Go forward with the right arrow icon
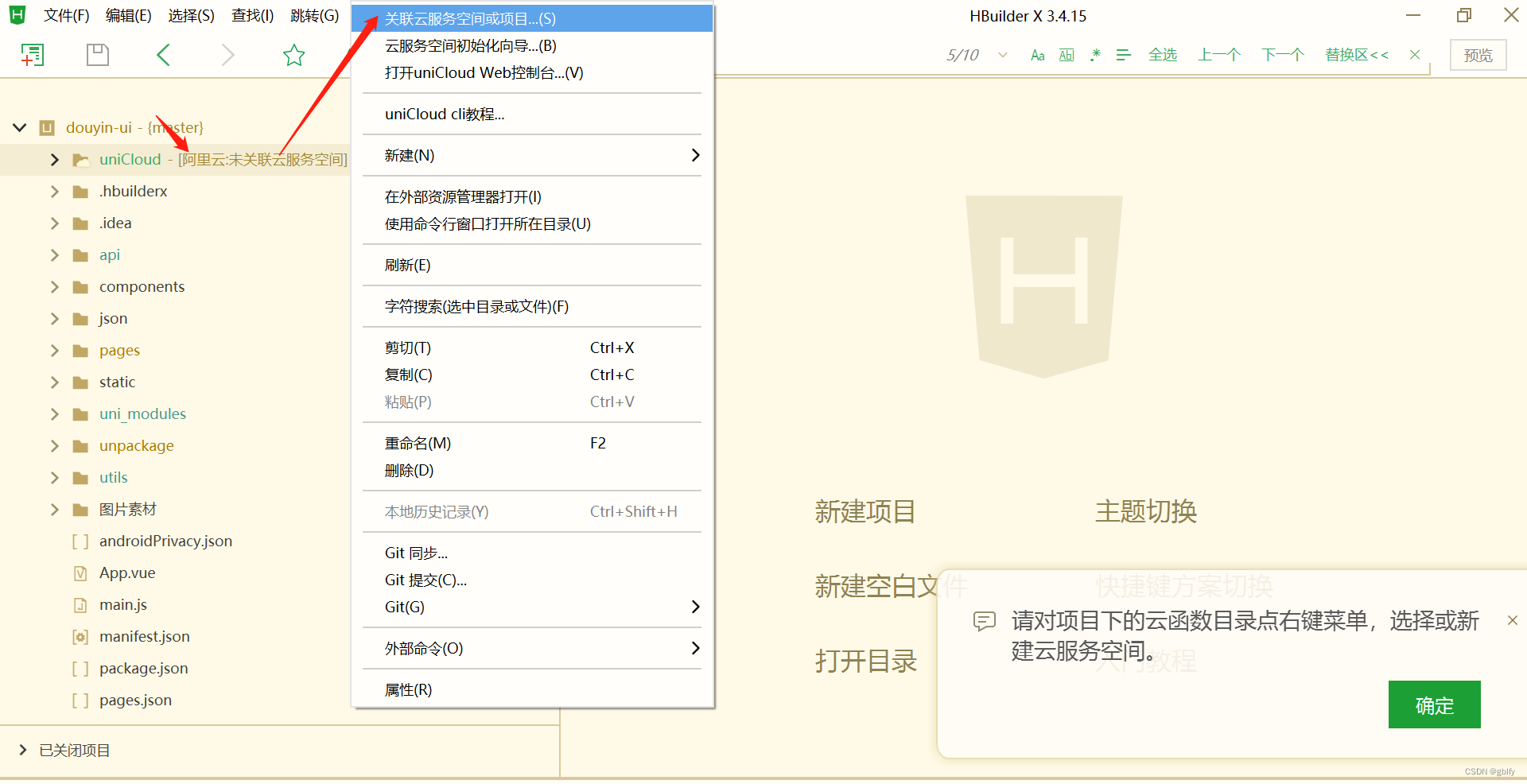Viewport: 1527px width, 784px height. click(x=227, y=55)
